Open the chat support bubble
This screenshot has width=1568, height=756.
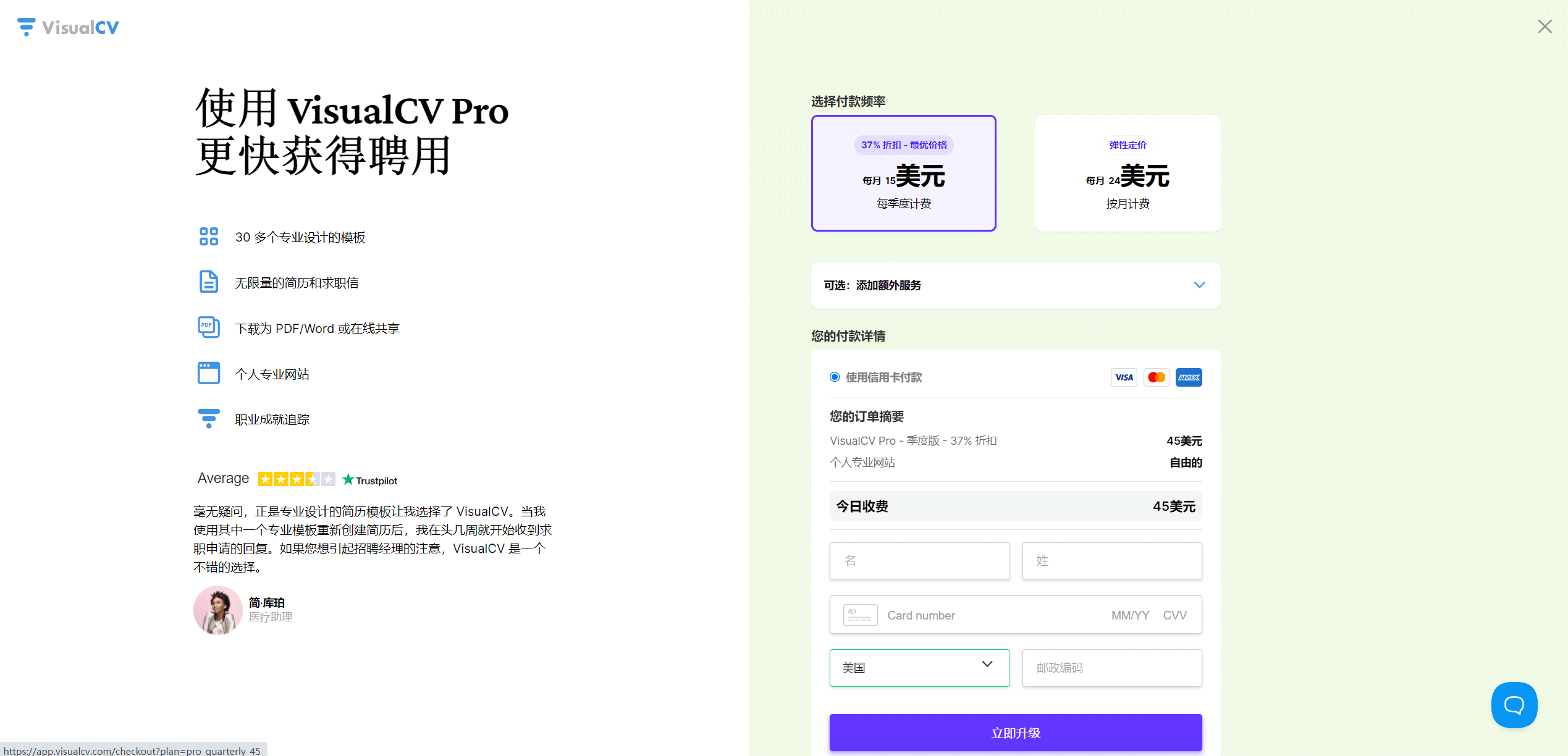tap(1514, 705)
